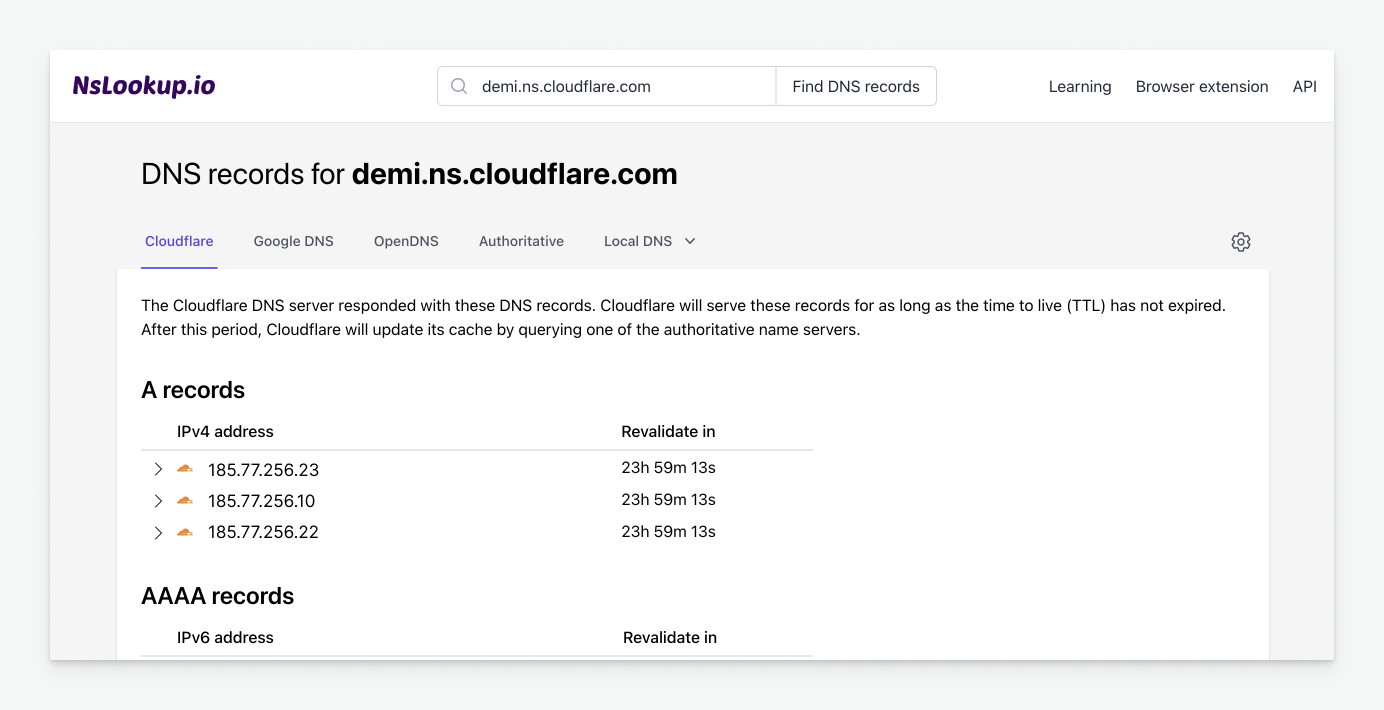
Task: Click Cloudflare logo beside 185.77.256.23
Action: click(185, 468)
